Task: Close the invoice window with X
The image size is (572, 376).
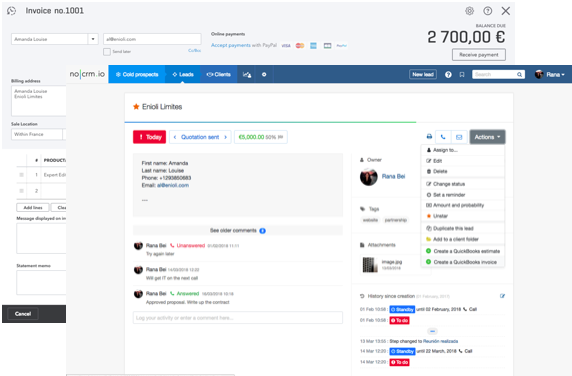Action: 506,11
